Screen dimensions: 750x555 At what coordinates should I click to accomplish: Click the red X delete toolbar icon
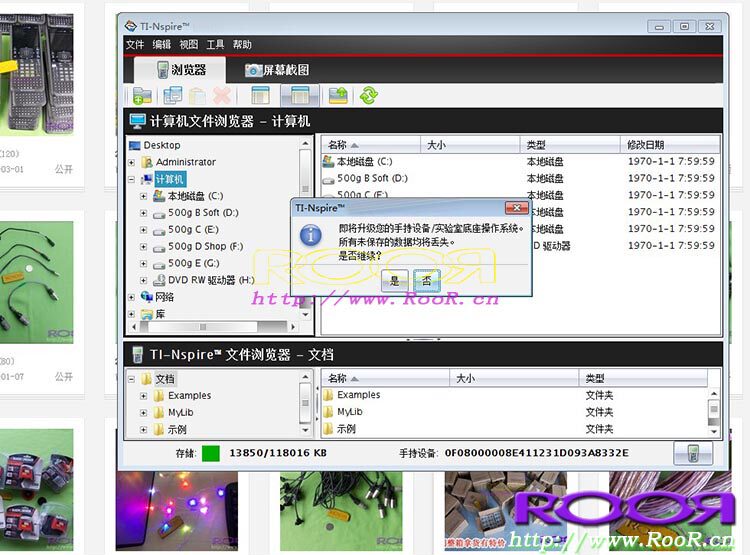222,96
